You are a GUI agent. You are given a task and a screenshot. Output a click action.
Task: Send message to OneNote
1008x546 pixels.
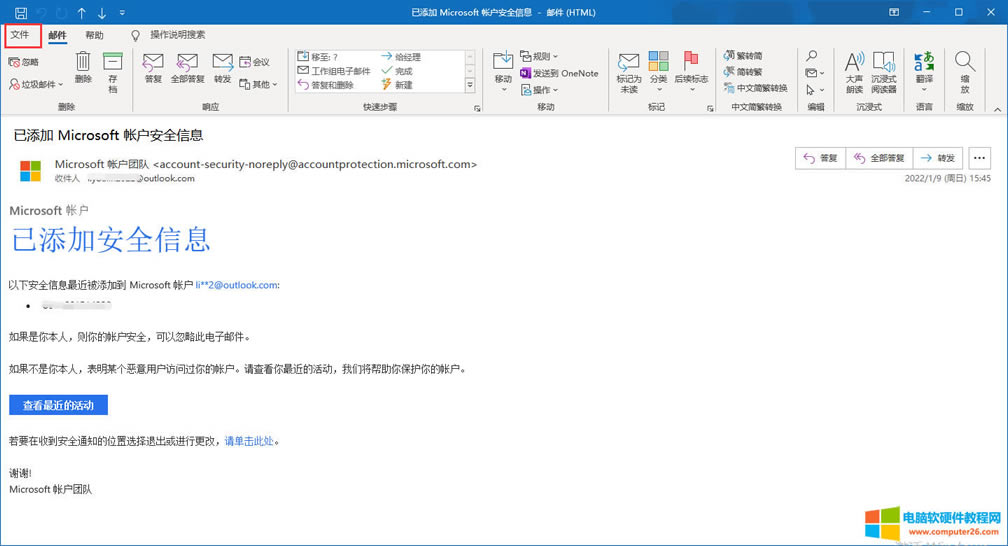click(558, 73)
